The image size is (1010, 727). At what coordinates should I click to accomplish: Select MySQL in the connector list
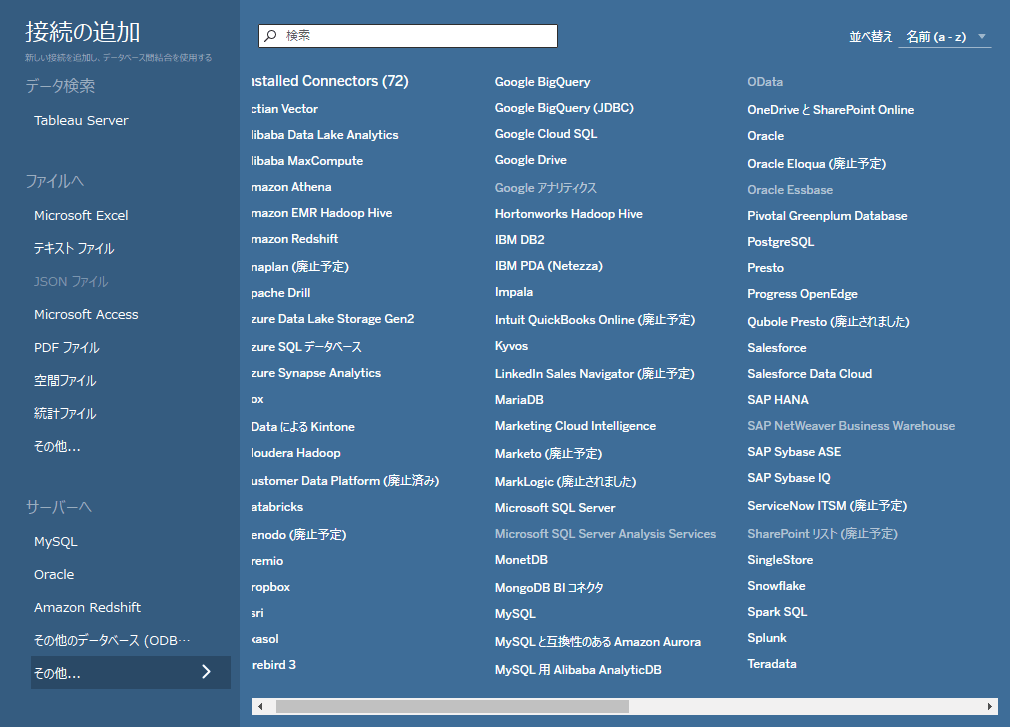tap(515, 614)
